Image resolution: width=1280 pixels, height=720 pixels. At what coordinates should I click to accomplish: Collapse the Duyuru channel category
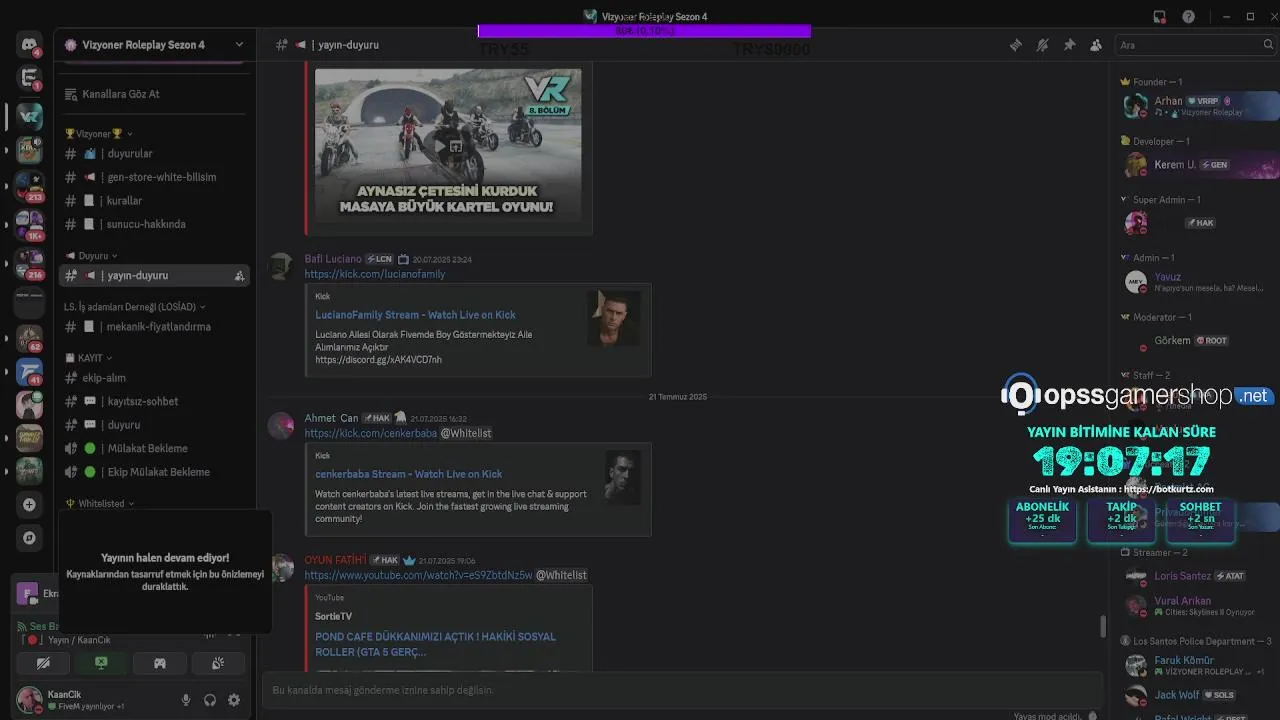[x=92, y=255]
